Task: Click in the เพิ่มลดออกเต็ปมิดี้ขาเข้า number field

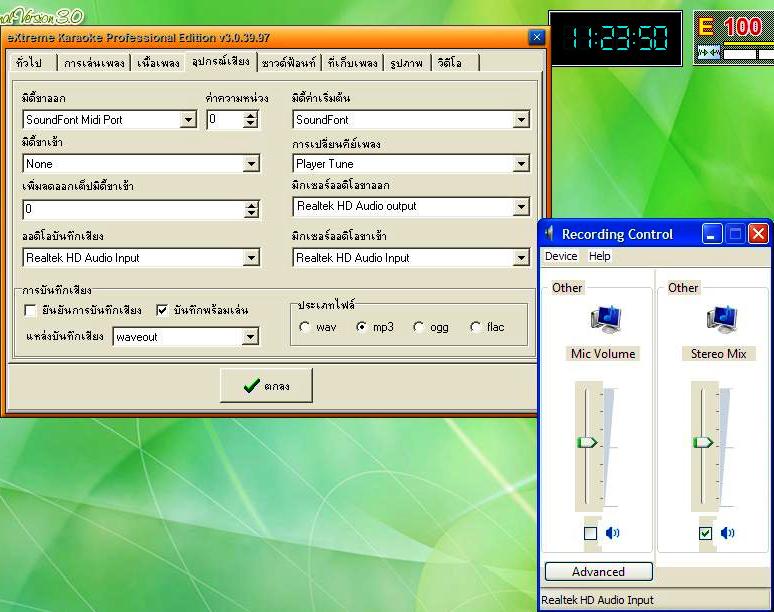Action: click(x=133, y=209)
